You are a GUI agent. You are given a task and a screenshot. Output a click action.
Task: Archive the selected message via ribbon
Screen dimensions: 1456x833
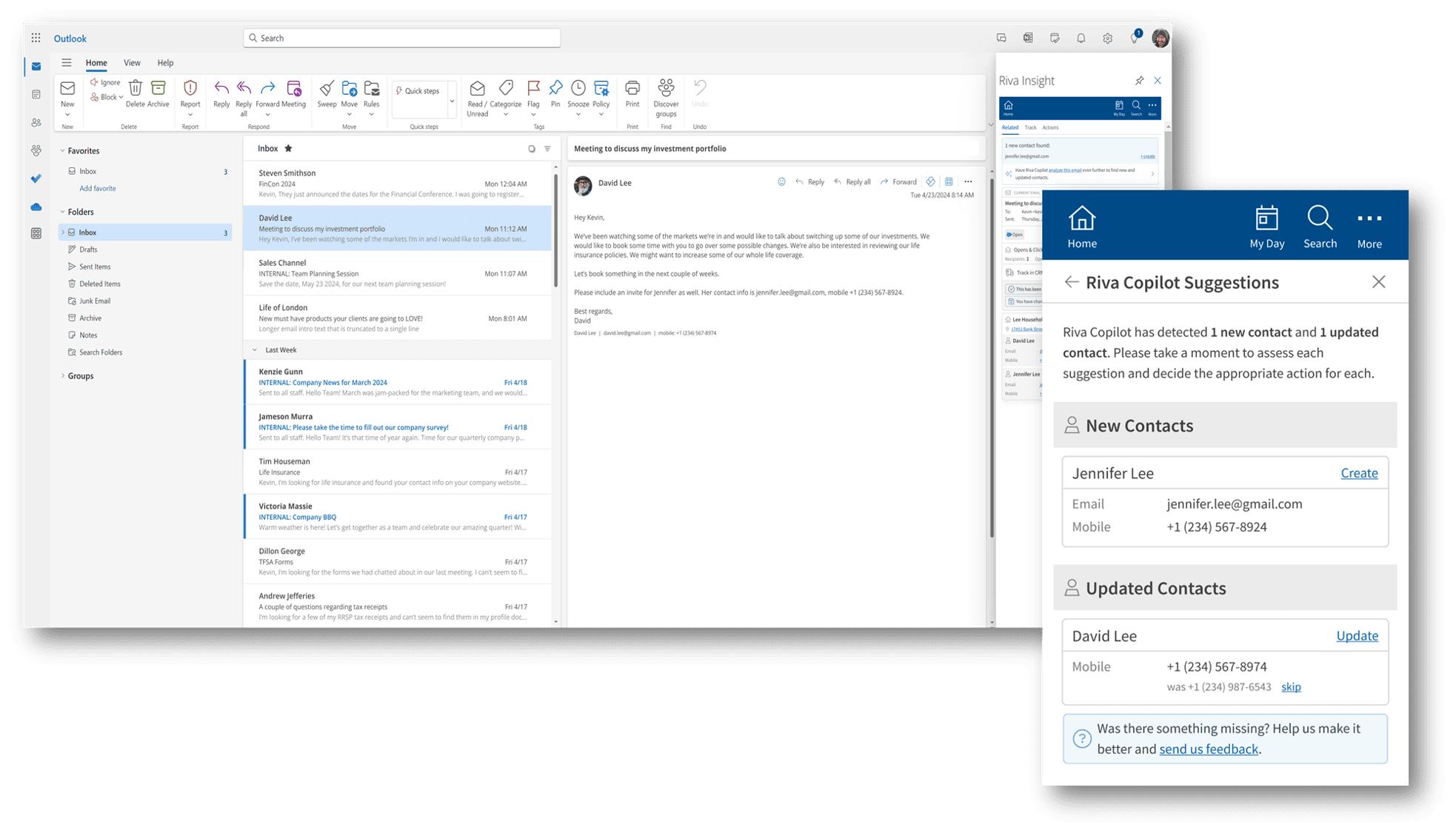click(x=158, y=88)
